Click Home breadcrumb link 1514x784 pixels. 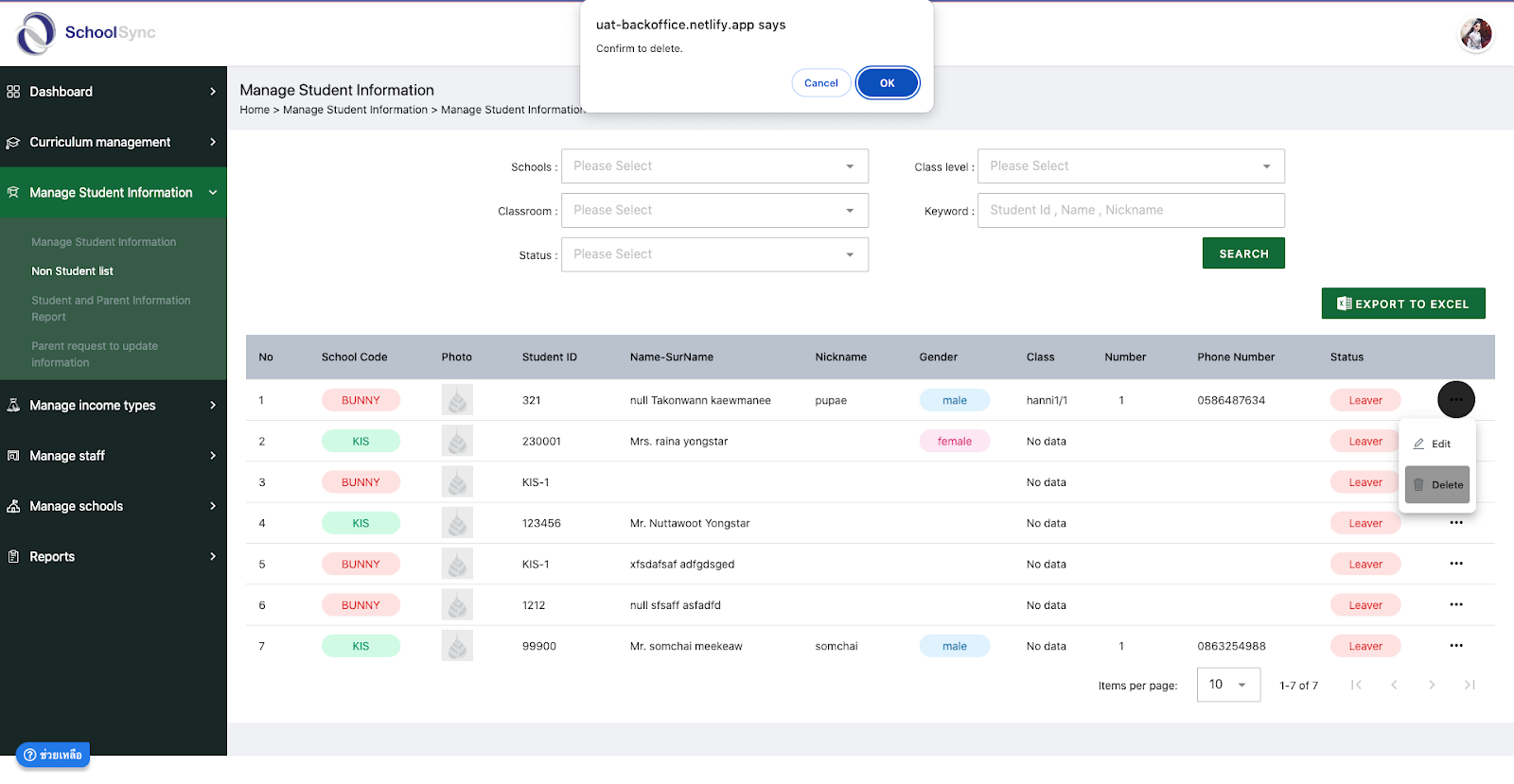pos(255,110)
